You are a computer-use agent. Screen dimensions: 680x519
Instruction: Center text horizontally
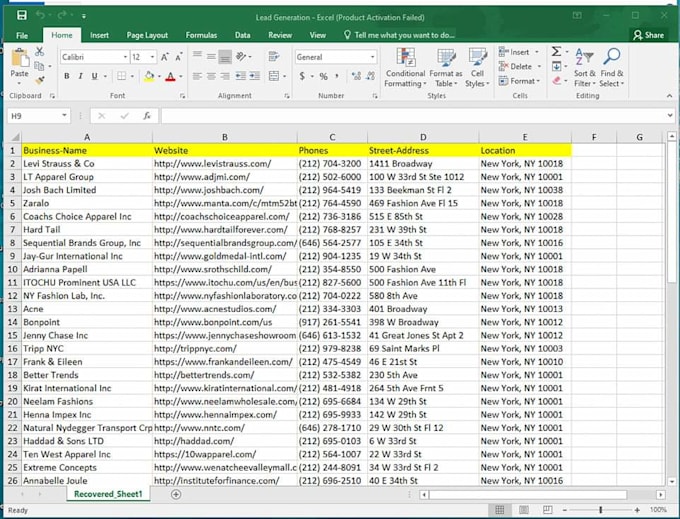pyautogui.click(x=211, y=76)
